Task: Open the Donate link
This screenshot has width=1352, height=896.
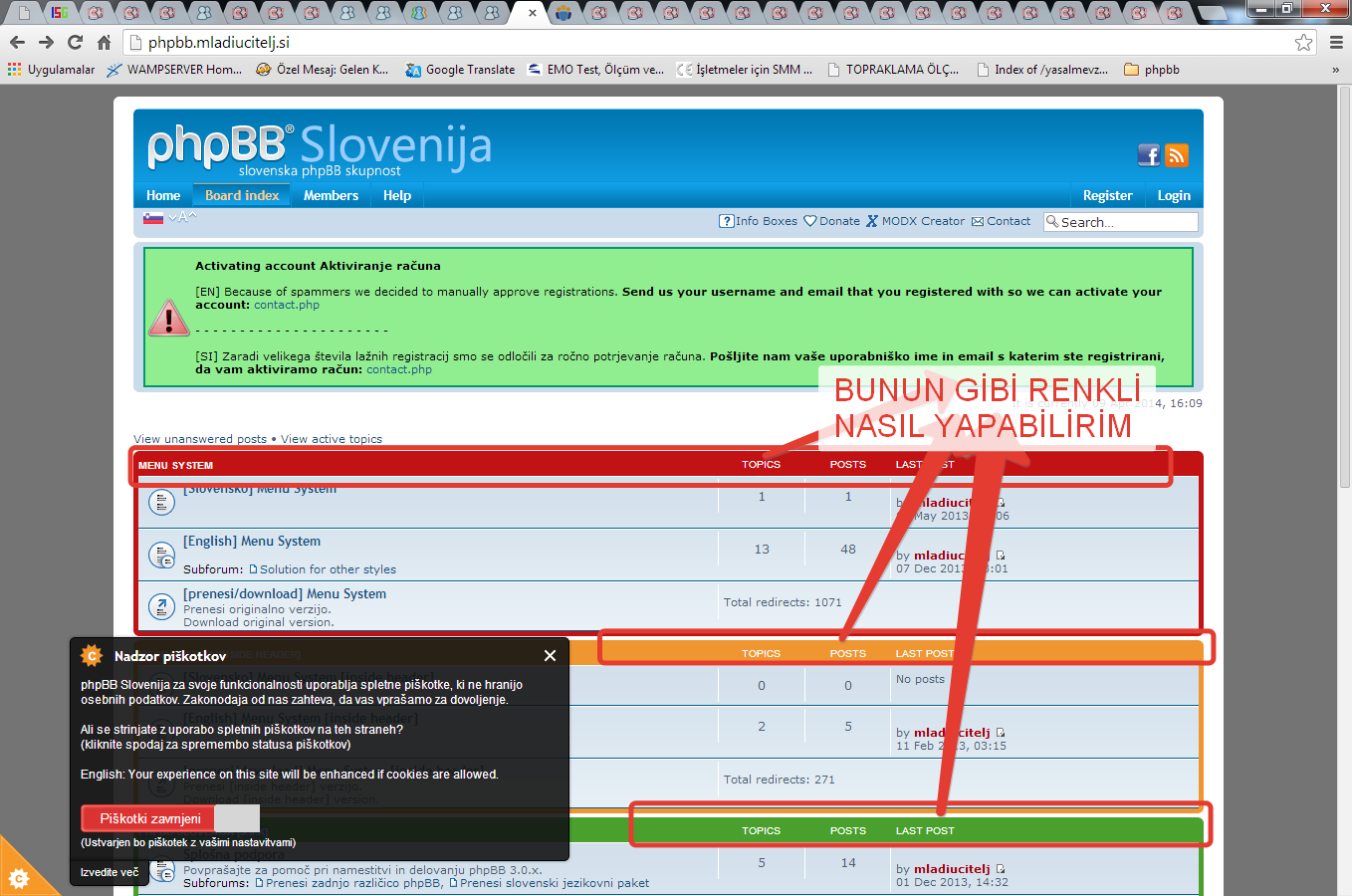Action: click(x=831, y=221)
